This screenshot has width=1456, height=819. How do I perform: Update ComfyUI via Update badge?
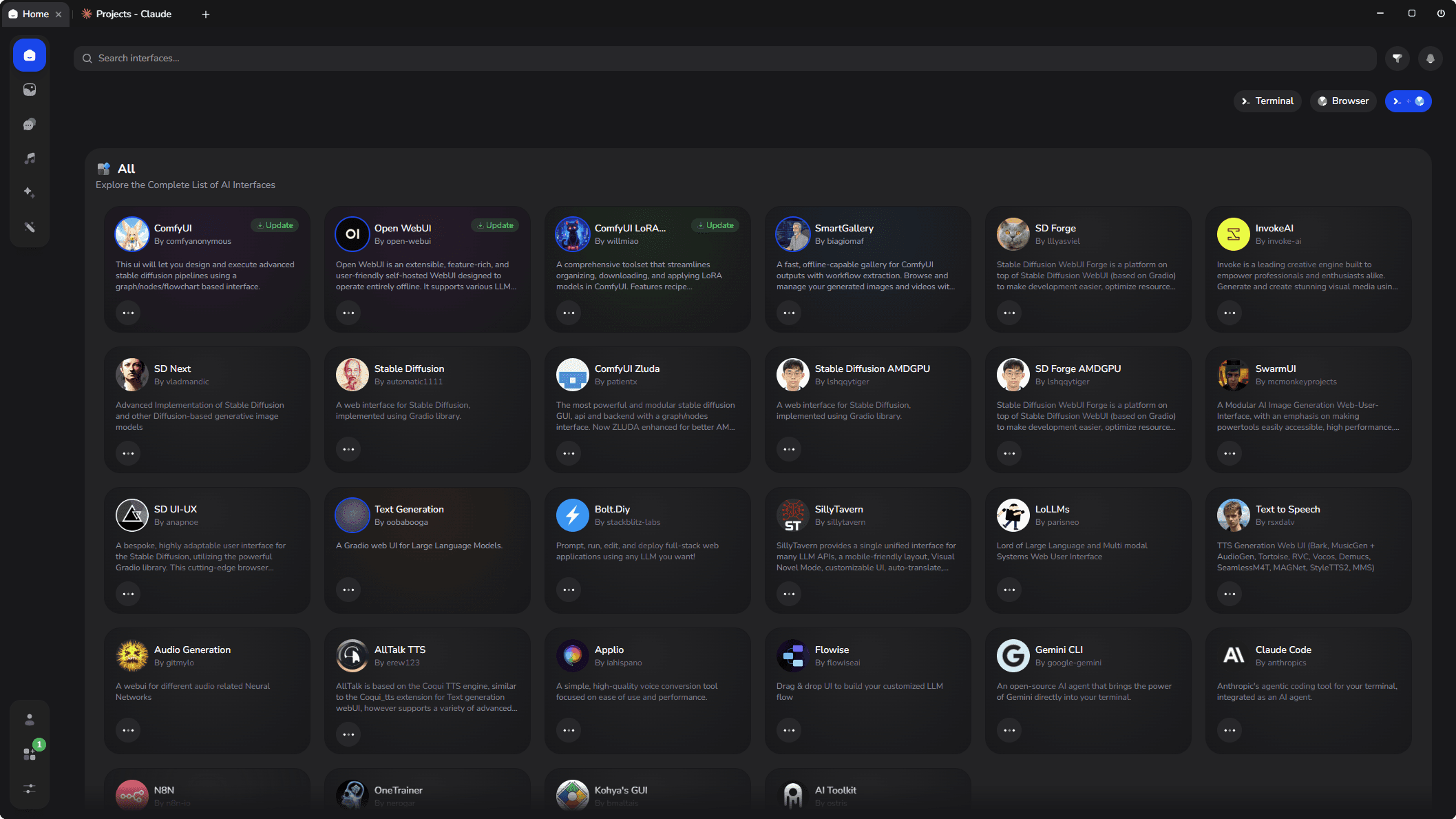pyautogui.click(x=275, y=225)
